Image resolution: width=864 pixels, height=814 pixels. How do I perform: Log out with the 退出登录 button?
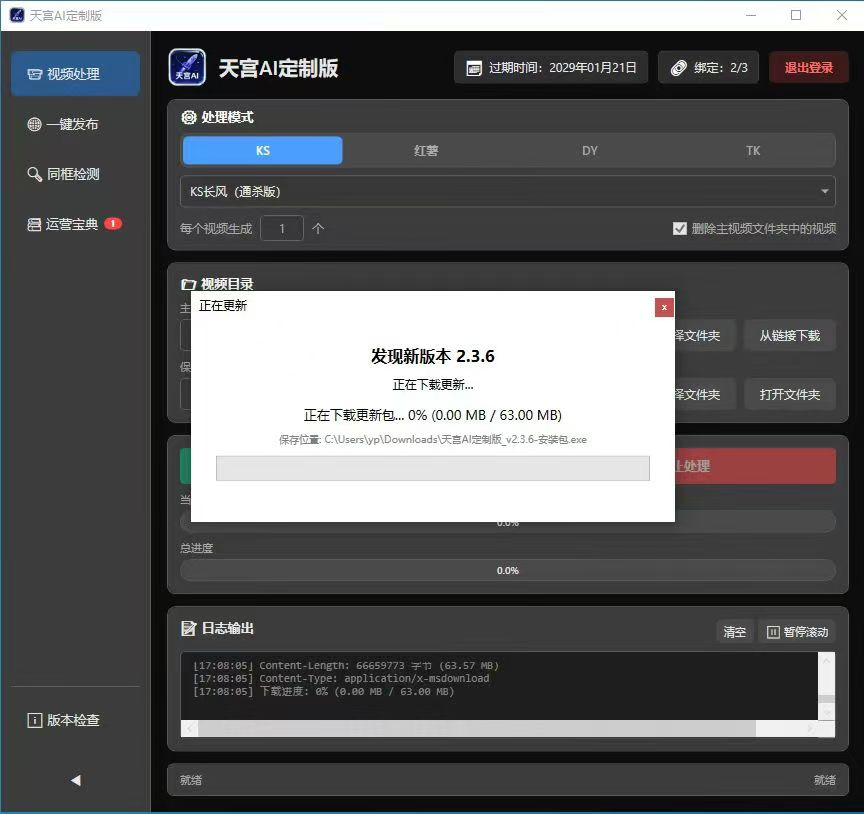click(808, 67)
